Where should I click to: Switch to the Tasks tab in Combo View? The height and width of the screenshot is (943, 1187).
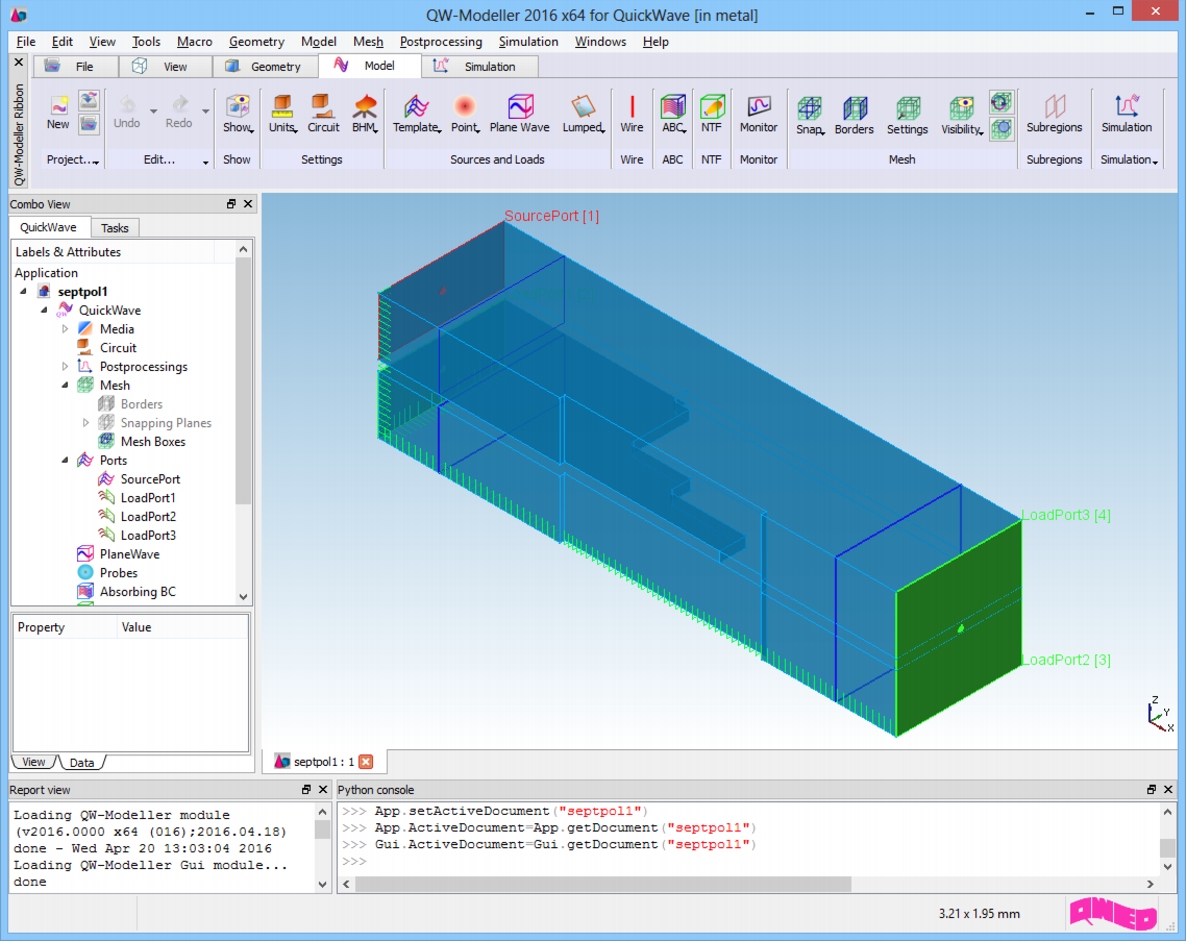114,228
